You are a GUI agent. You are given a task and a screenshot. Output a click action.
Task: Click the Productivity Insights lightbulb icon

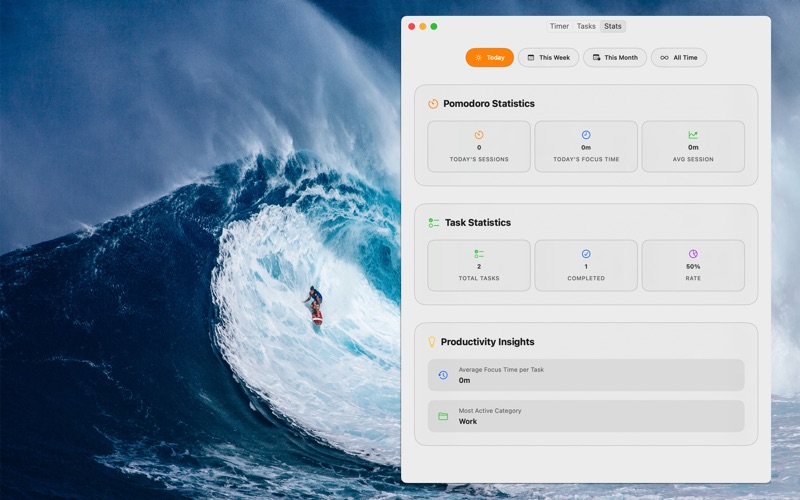pyautogui.click(x=432, y=342)
